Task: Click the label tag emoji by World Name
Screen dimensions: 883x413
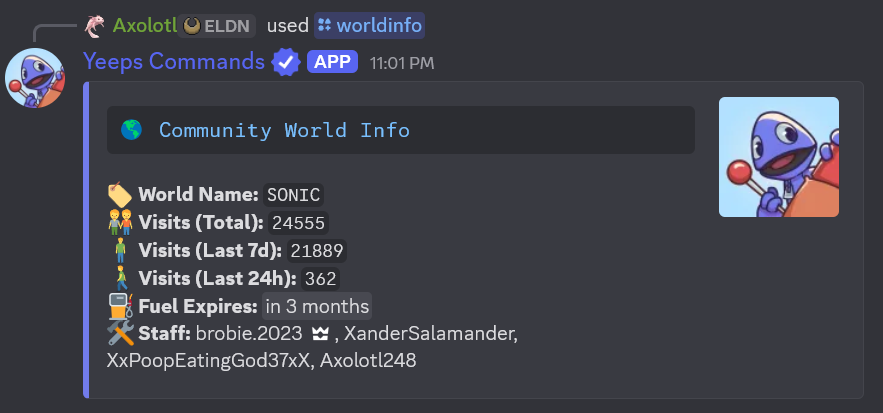Action: pos(119,195)
